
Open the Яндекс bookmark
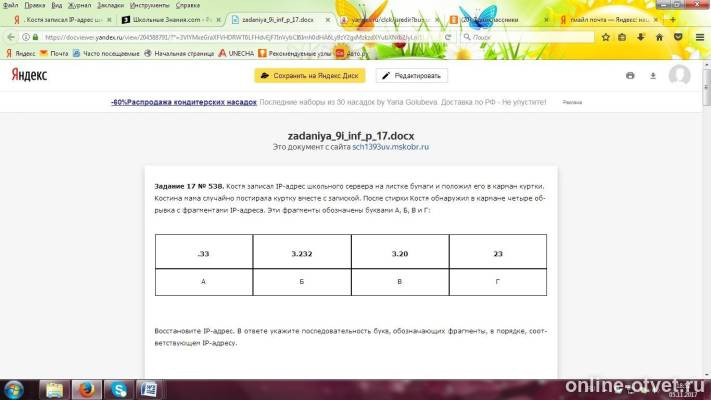(20, 54)
